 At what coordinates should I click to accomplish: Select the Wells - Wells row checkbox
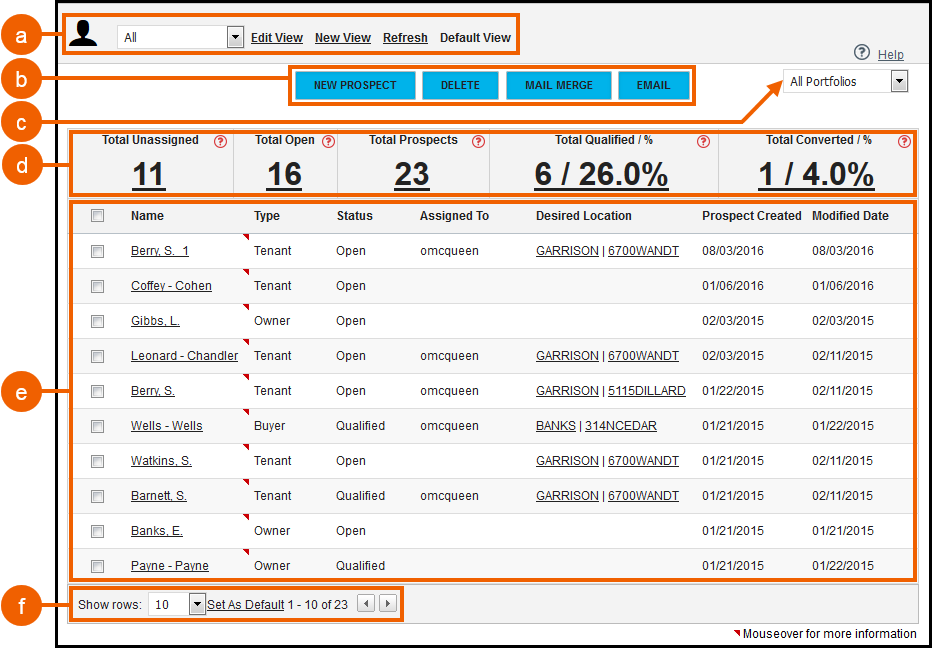tap(97, 426)
